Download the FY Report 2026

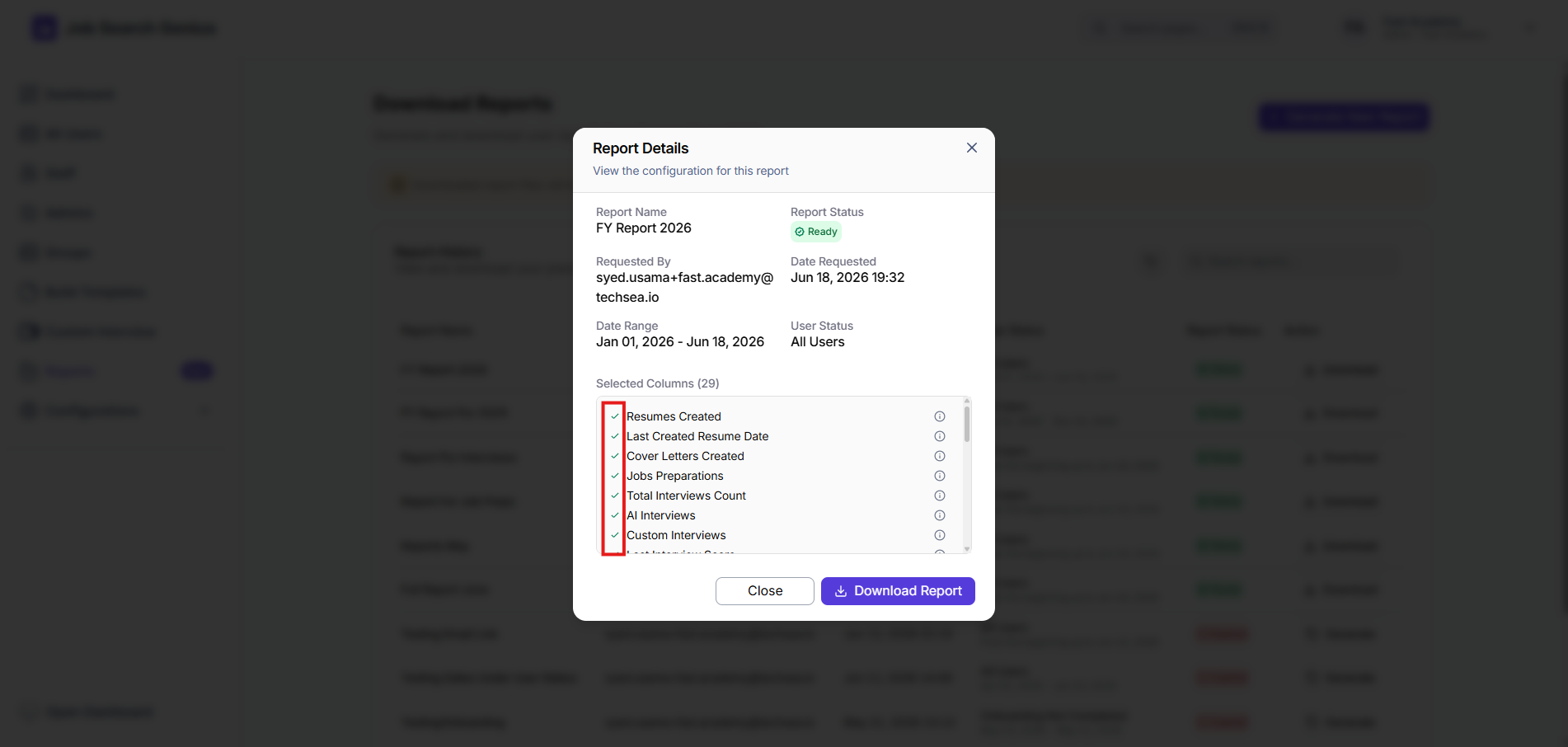(x=898, y=591)
